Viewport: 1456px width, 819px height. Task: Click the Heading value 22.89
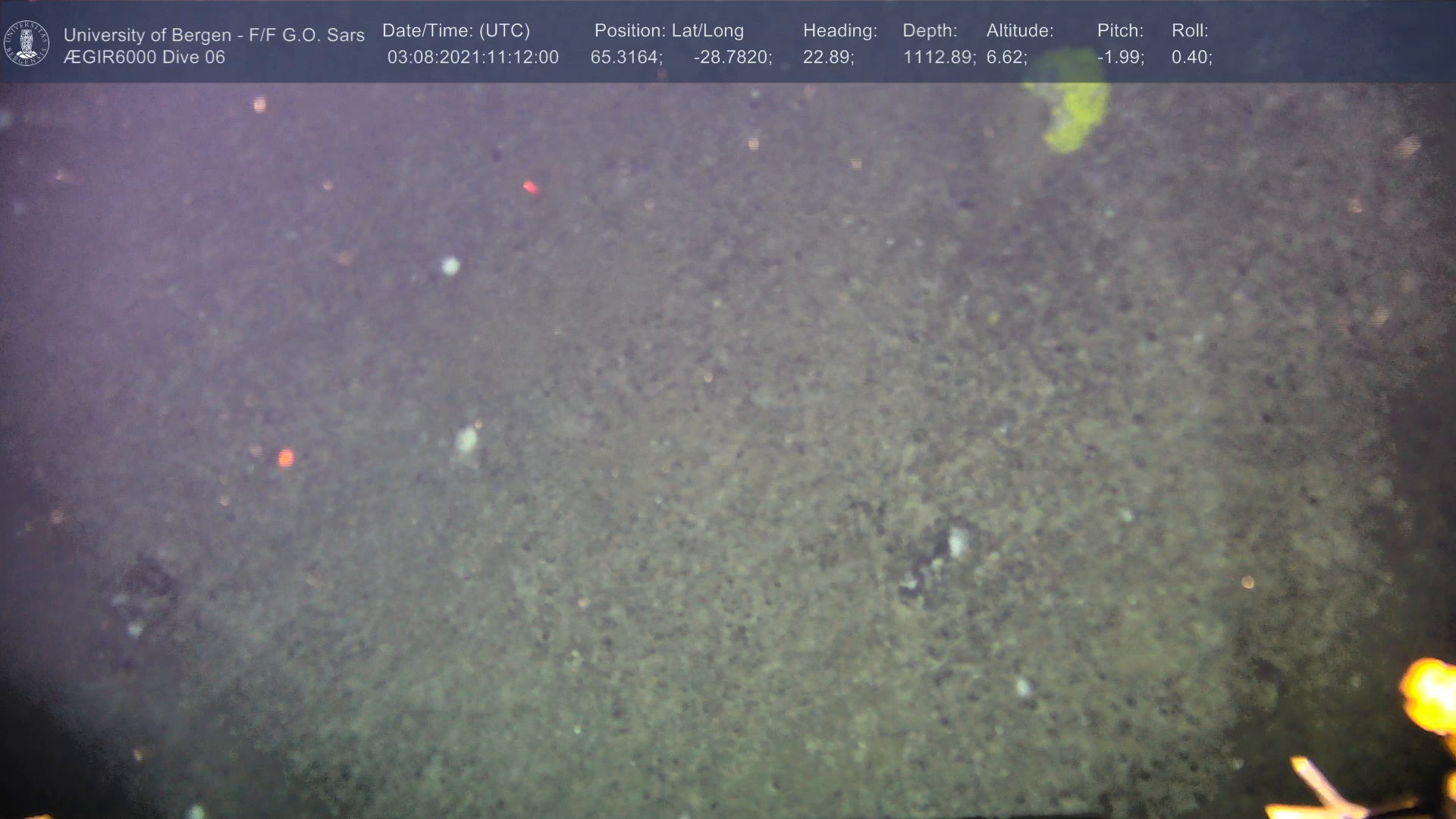point(828,58)
